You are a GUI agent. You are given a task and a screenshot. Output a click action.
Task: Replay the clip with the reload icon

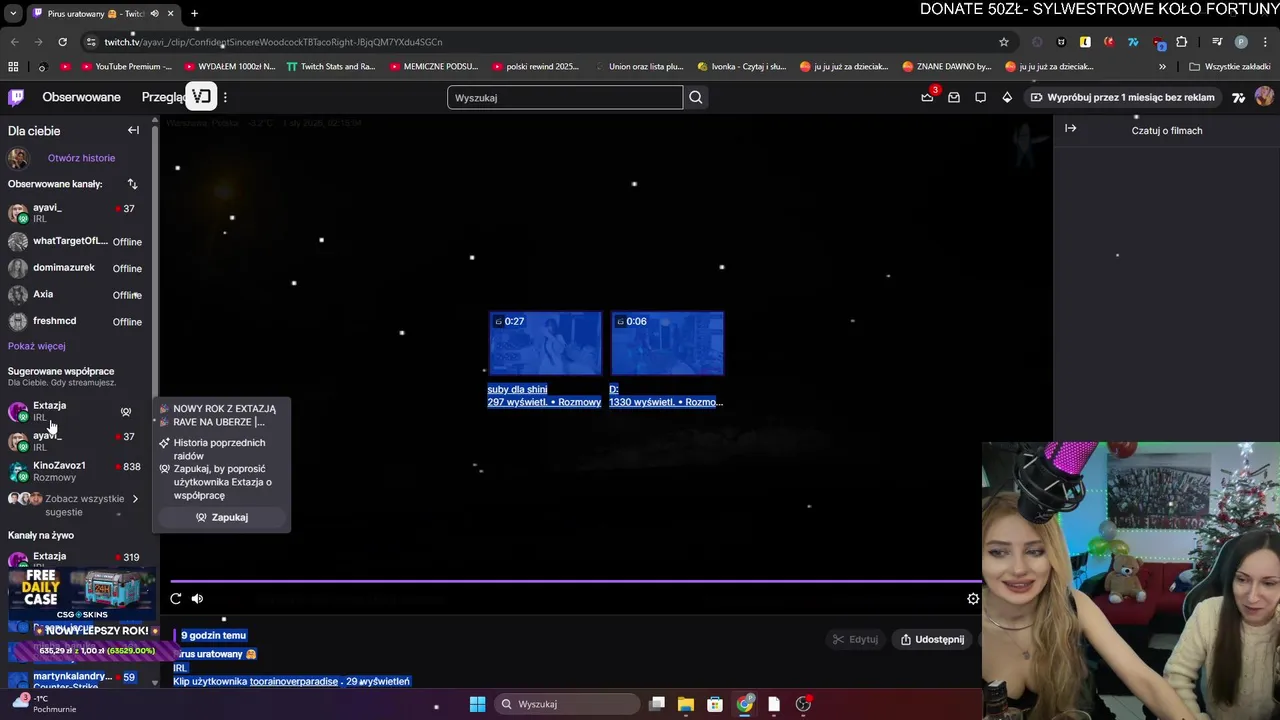click(176, 599)
